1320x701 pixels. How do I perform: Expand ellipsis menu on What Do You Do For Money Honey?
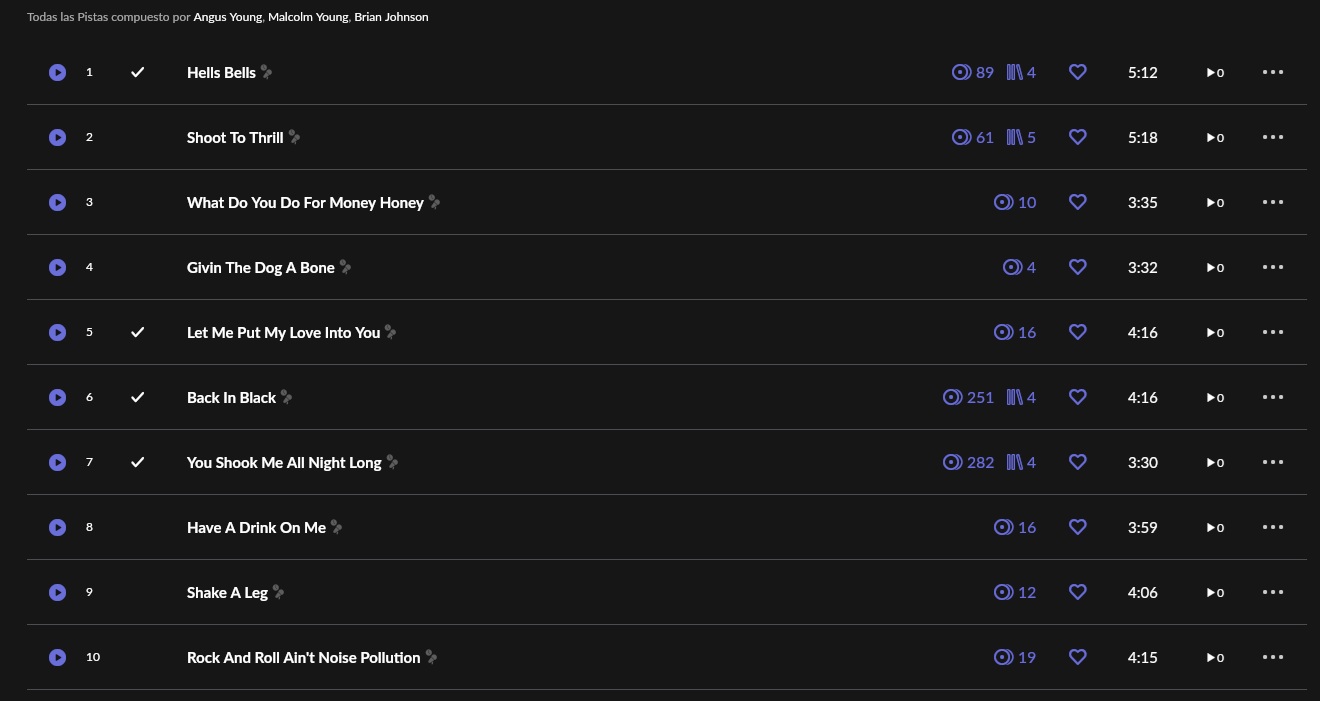click(x=1272, y=202)
